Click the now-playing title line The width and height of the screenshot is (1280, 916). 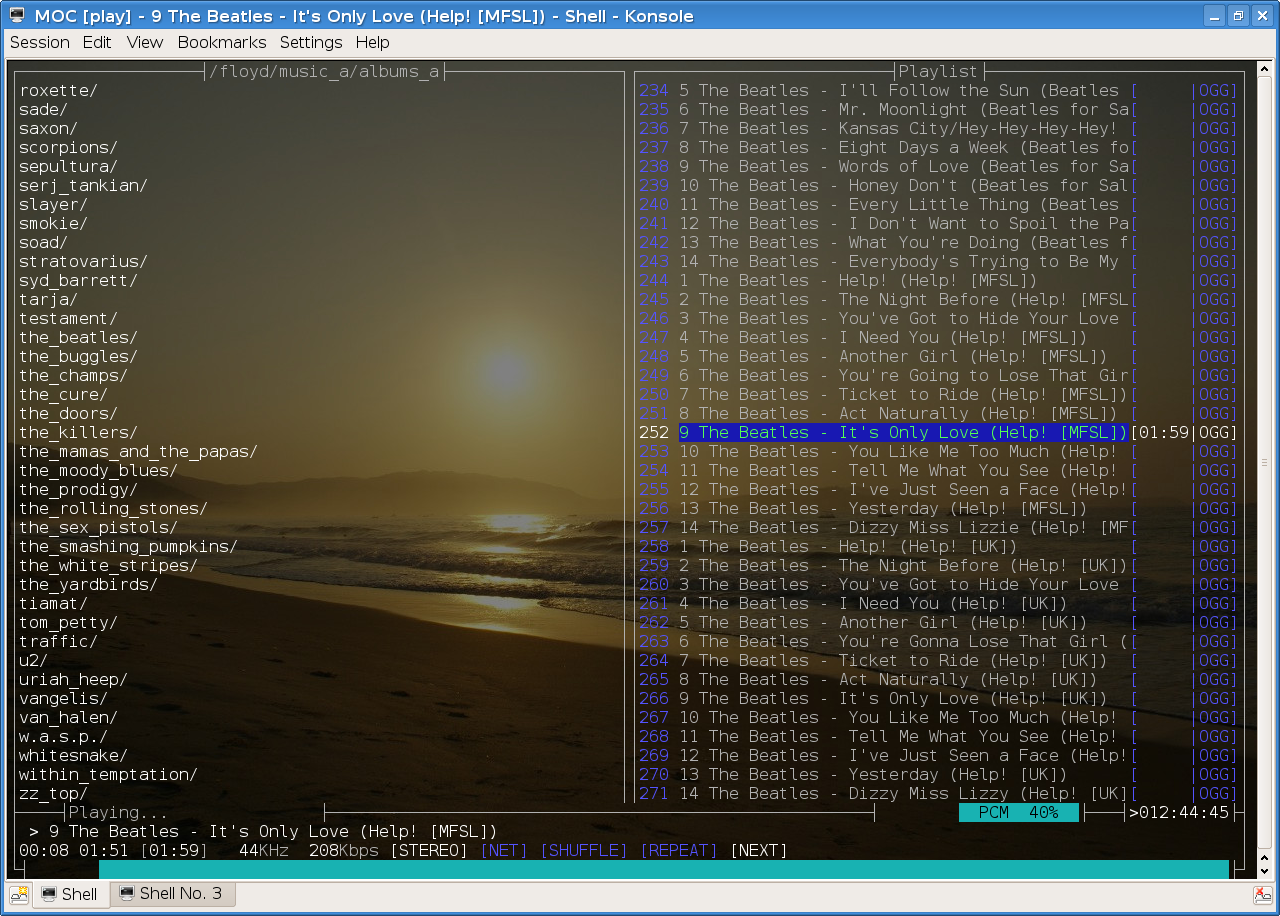[x=263, y=831]
